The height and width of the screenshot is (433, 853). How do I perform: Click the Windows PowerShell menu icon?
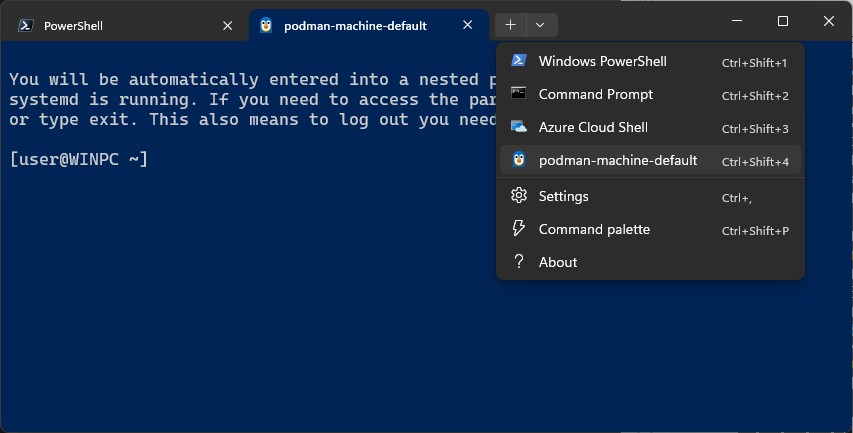click(x=519, y=60)
